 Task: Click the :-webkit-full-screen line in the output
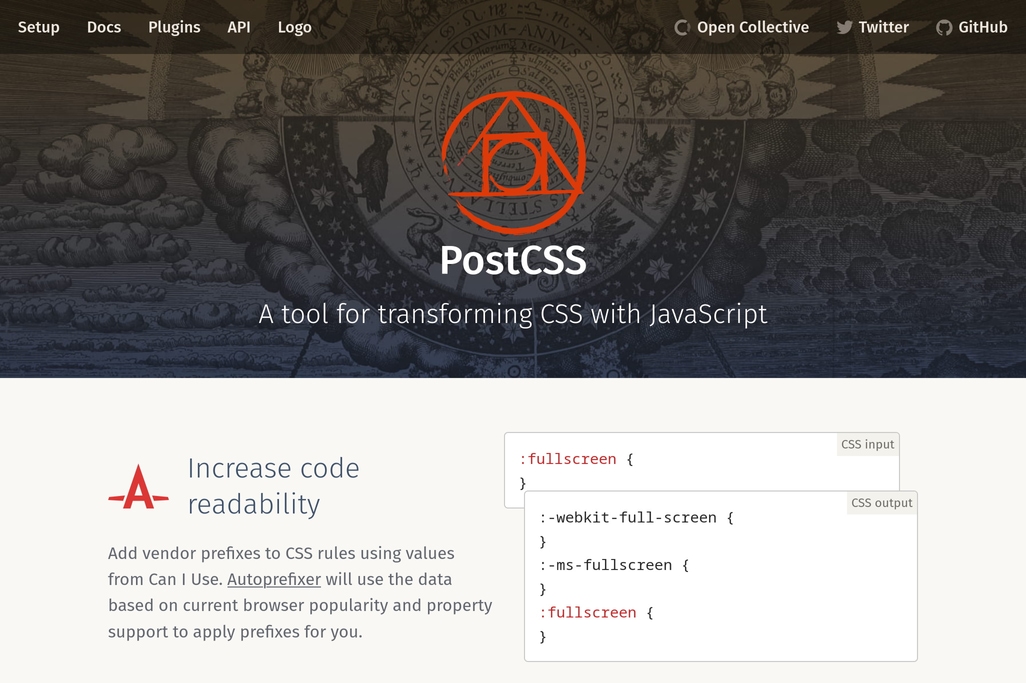coord(636,517)
